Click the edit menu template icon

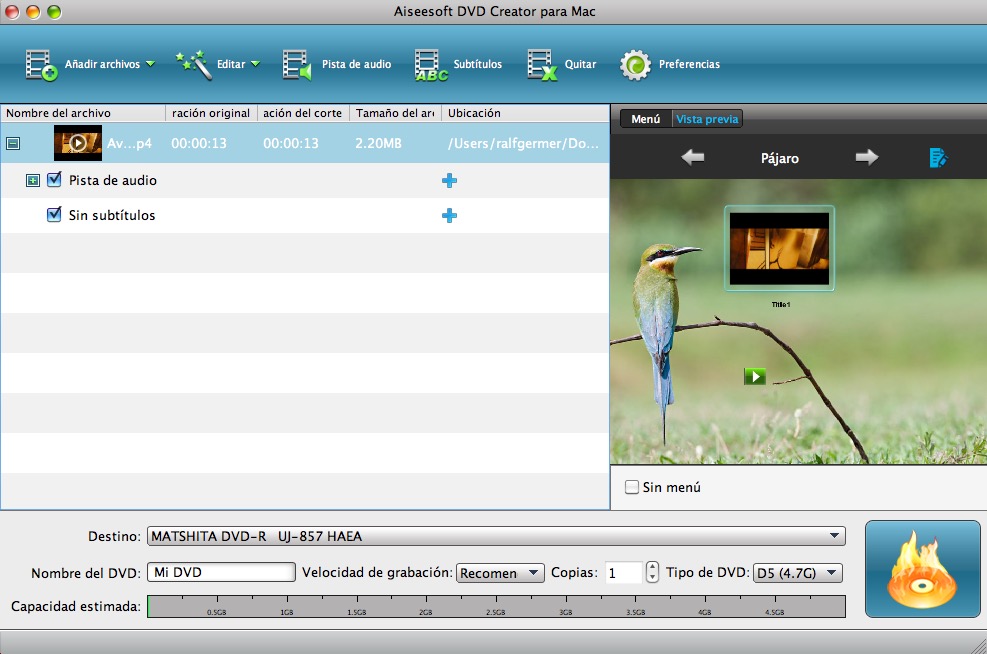(x=938, y=157)
